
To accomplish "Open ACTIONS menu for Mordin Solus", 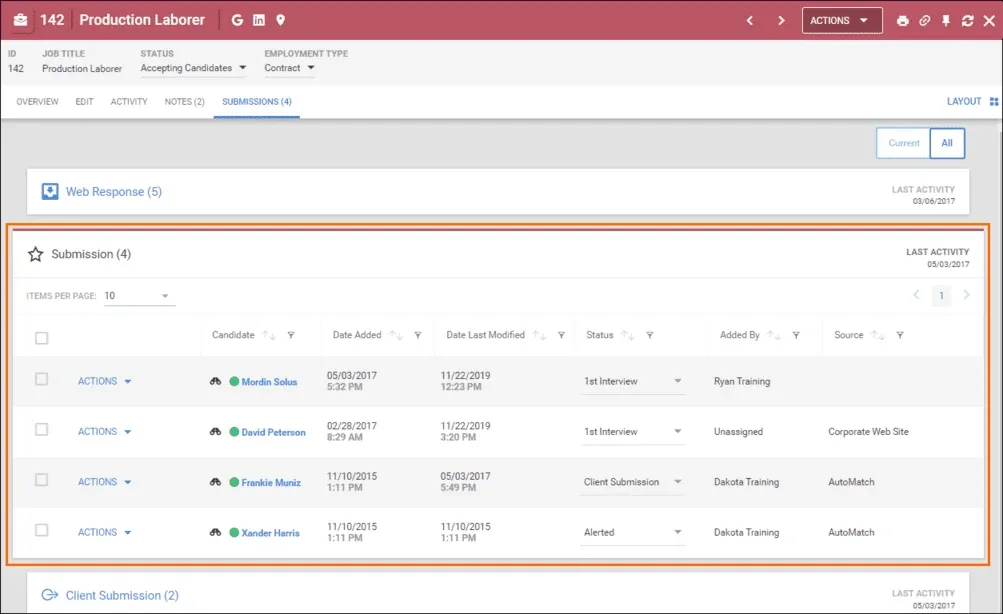I will tap(104, 381).
